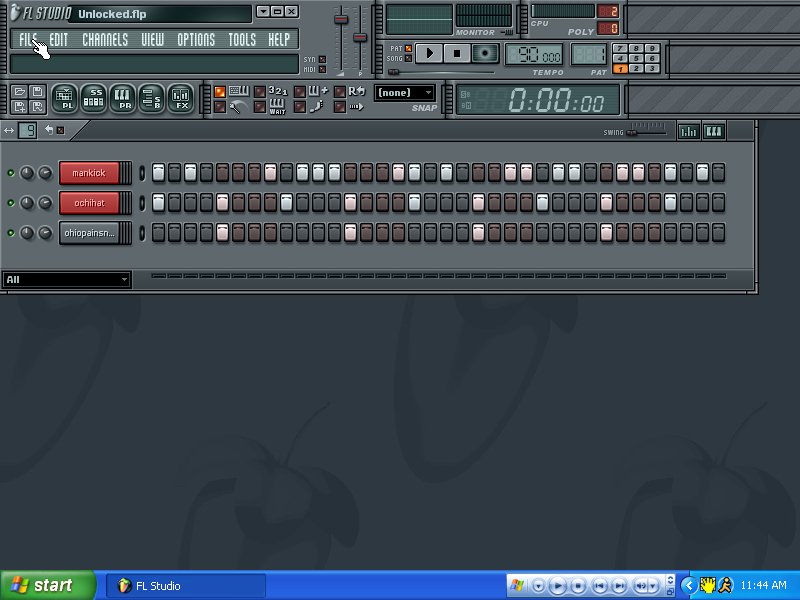Click the FL Studio taskbar button

186,586
